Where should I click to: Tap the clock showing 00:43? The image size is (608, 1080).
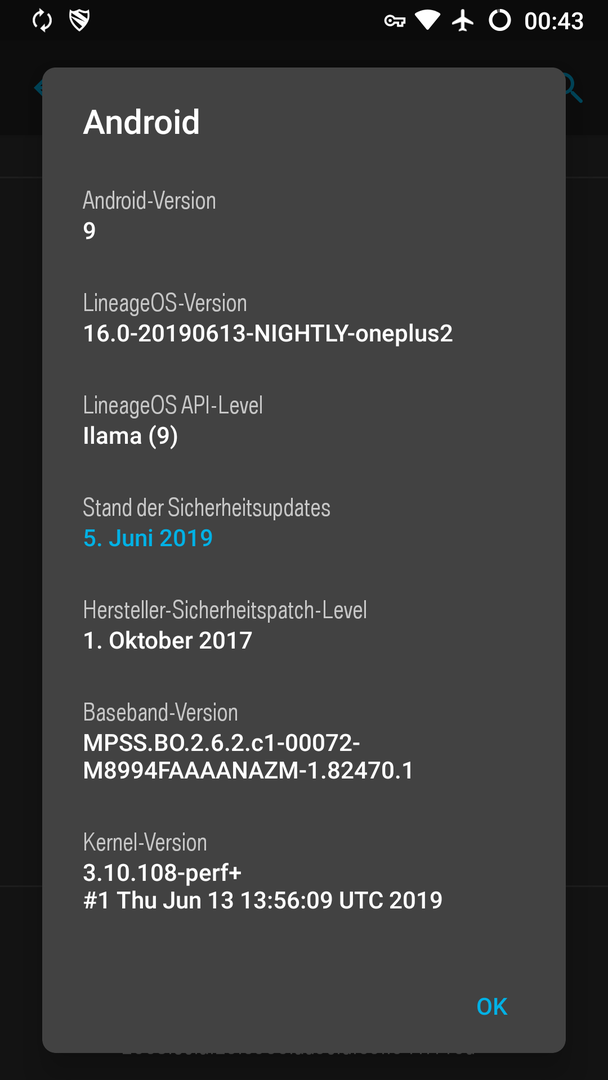[x=554, y=21]
